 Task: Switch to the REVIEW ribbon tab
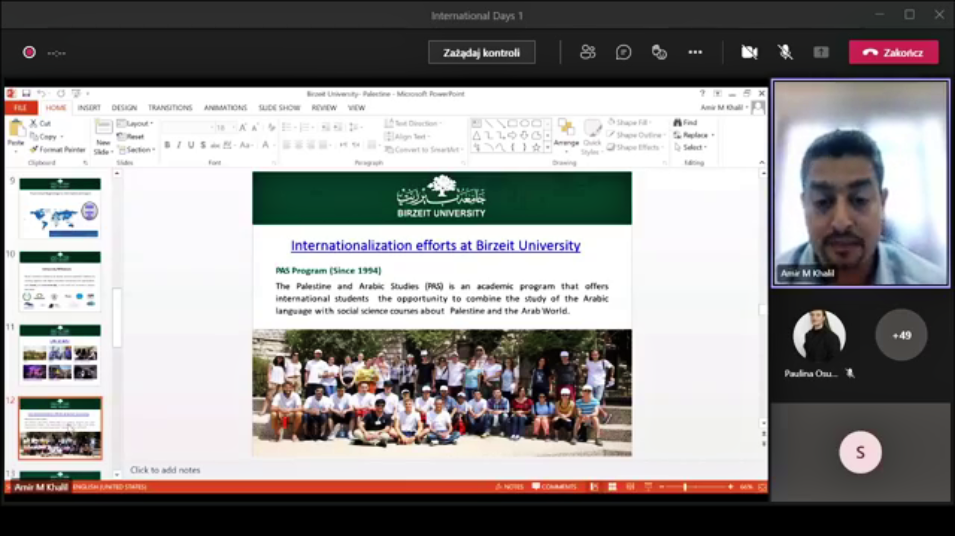324,108
